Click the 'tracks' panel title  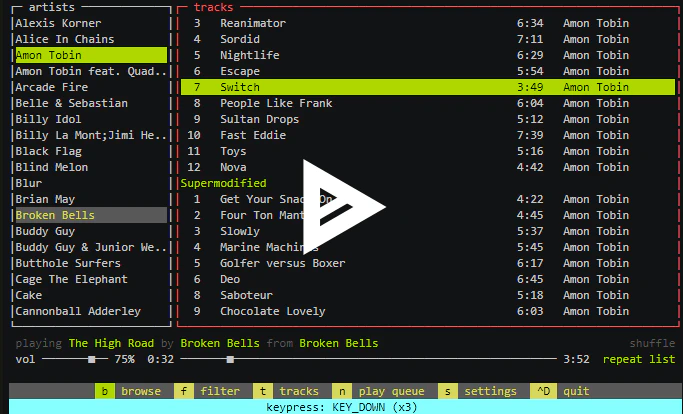[x=213, y=7]
